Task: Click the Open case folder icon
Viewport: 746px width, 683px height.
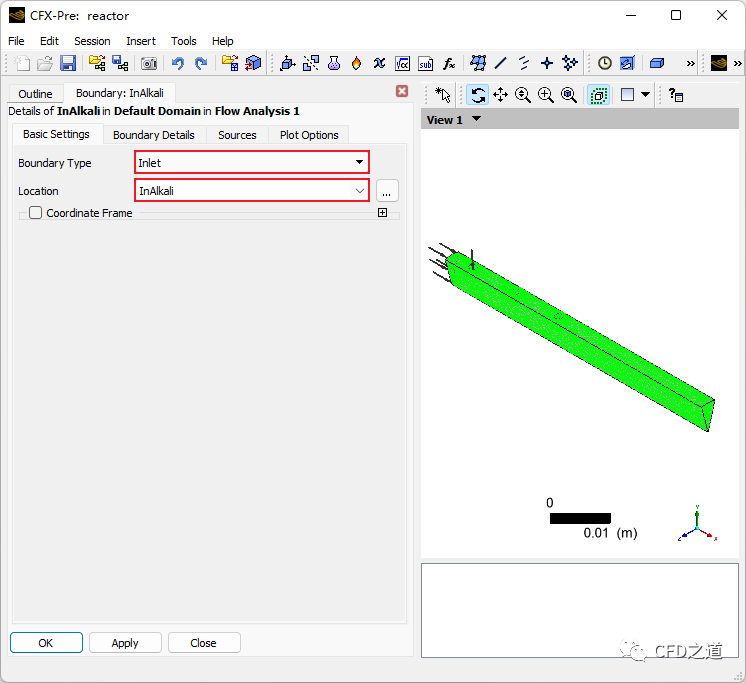Action: click(45, 63)
